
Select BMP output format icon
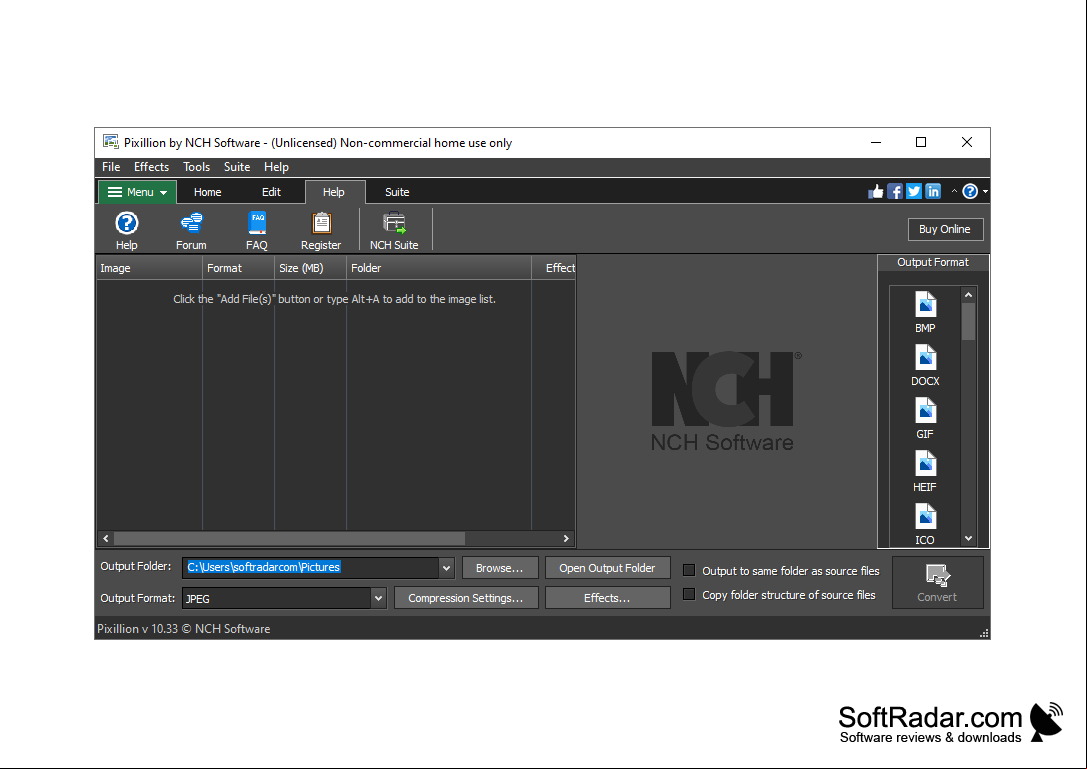(925, 312)
